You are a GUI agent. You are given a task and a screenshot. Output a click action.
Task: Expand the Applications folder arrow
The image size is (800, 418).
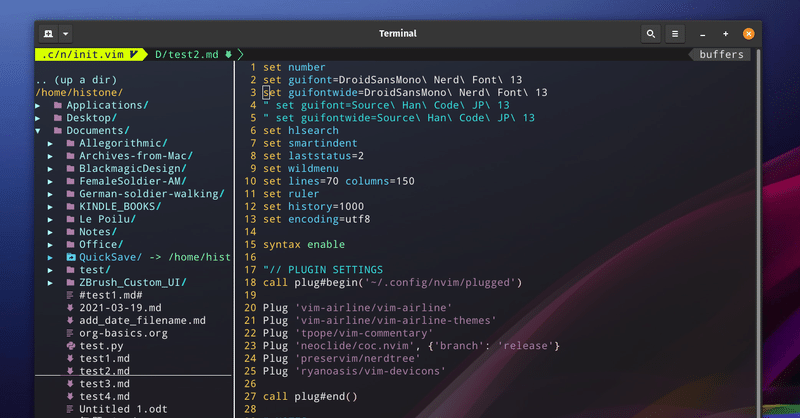pos(38,105)
